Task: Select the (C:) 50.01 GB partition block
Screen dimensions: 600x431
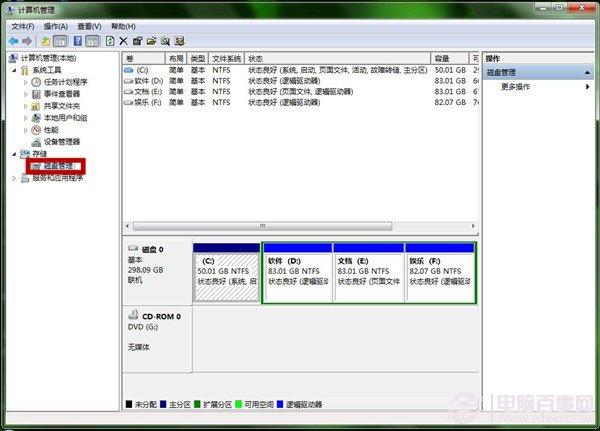Action: [227, 273]
